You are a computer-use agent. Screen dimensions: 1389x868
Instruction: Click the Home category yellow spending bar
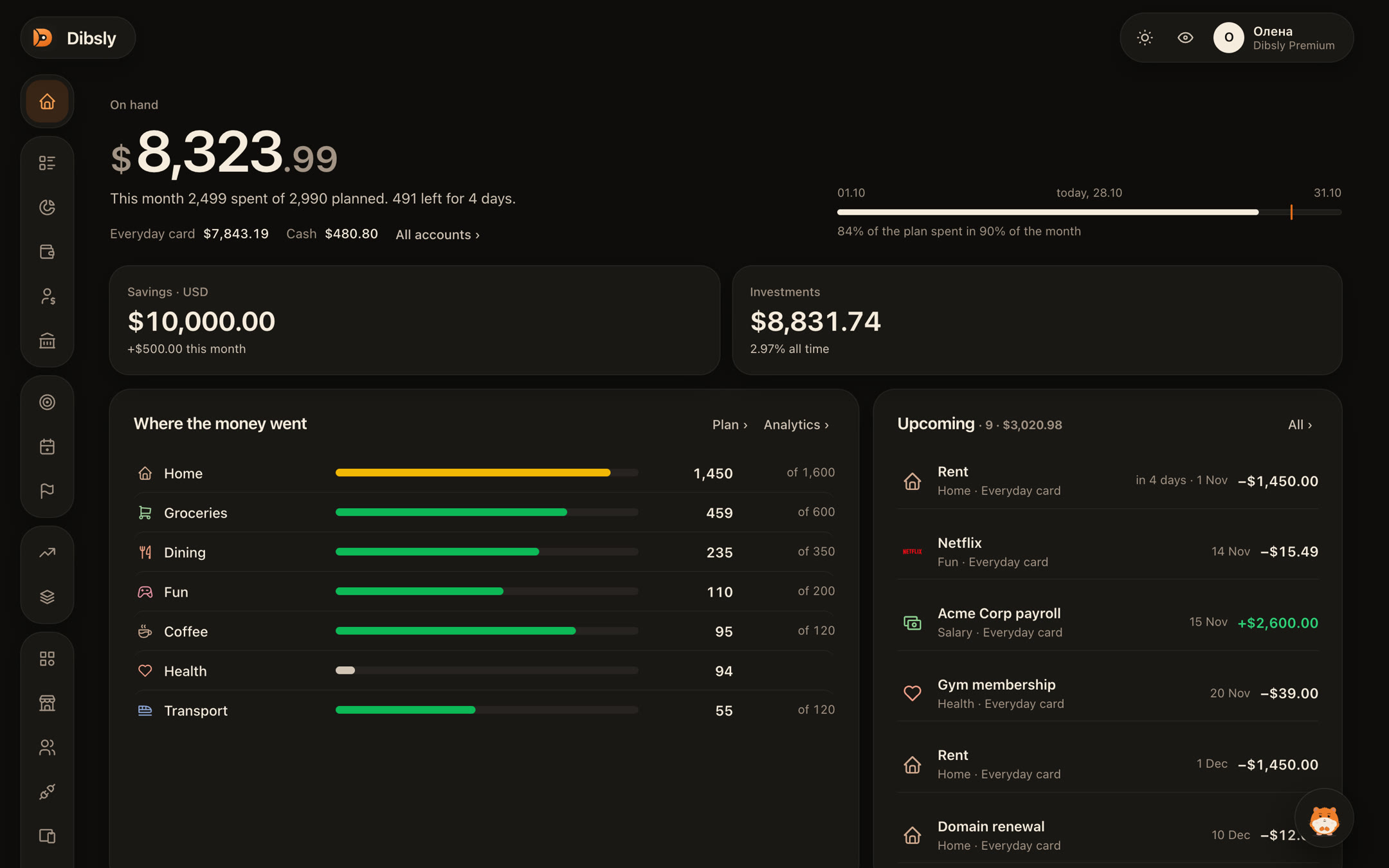[473, 473]
